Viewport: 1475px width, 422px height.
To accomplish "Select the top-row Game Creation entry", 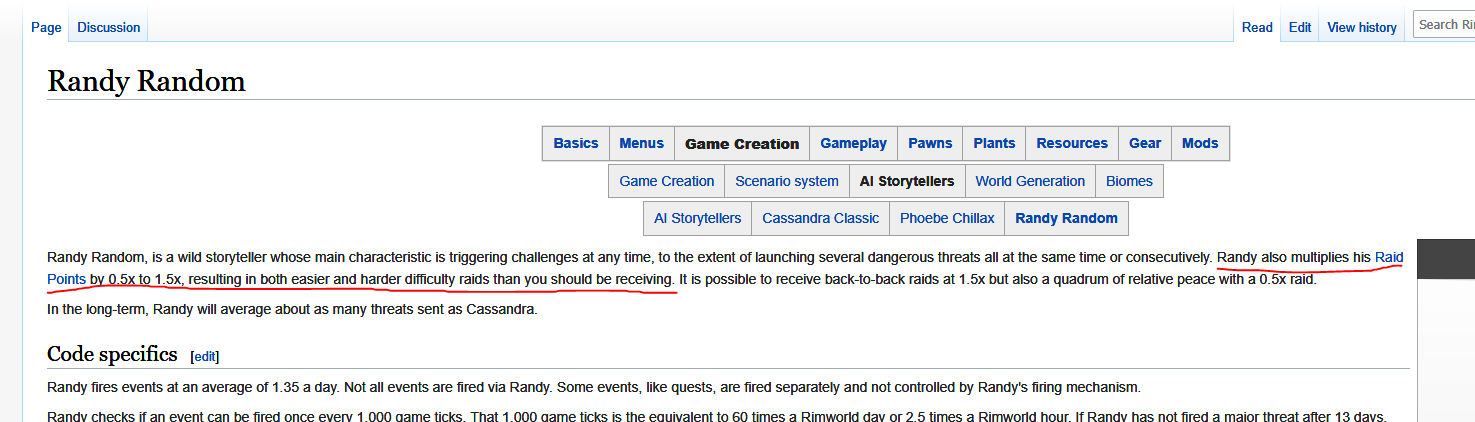I will (x=742, y=143).
